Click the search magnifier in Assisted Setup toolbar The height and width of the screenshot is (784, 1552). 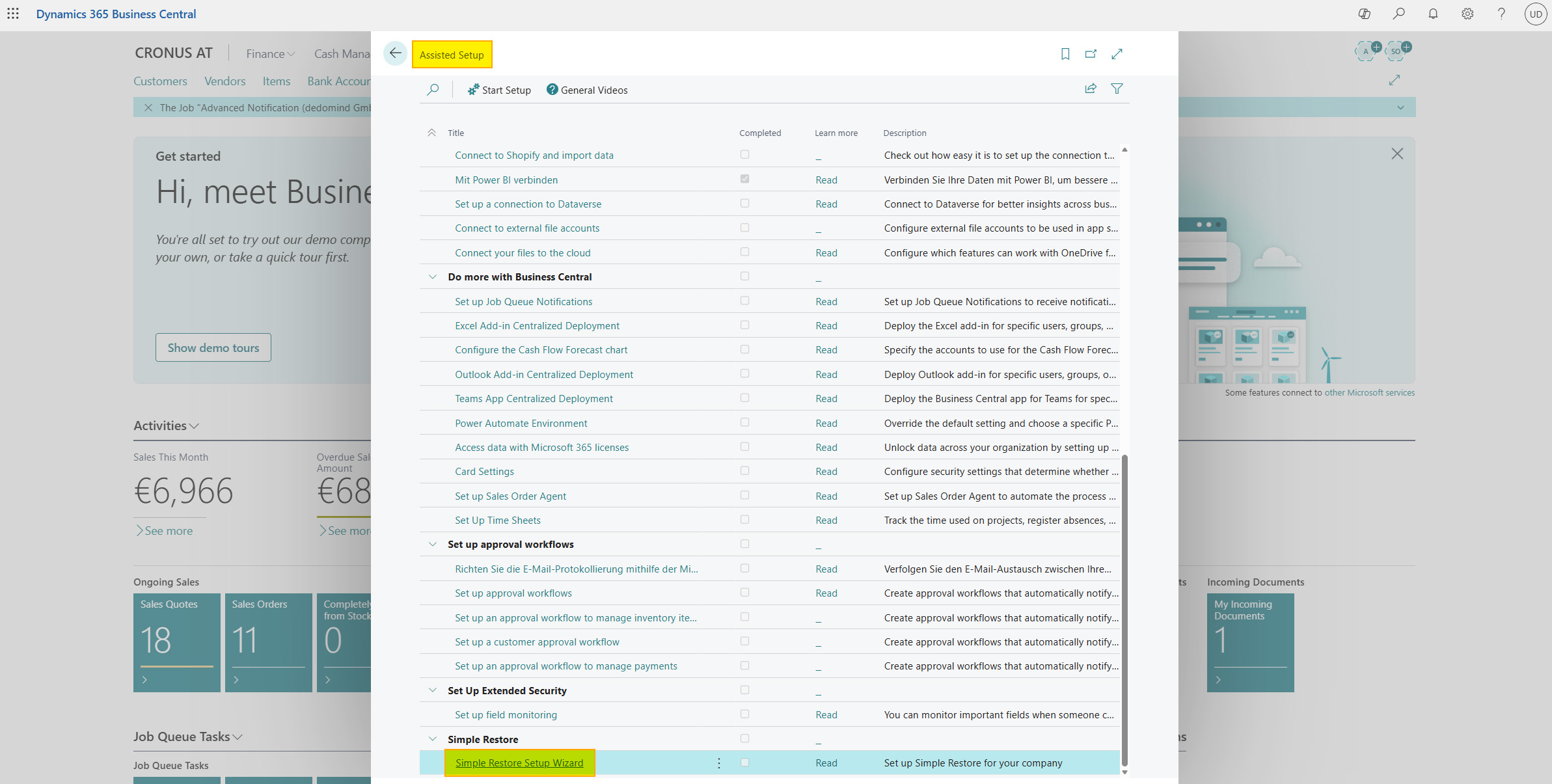tap(433, 90)
